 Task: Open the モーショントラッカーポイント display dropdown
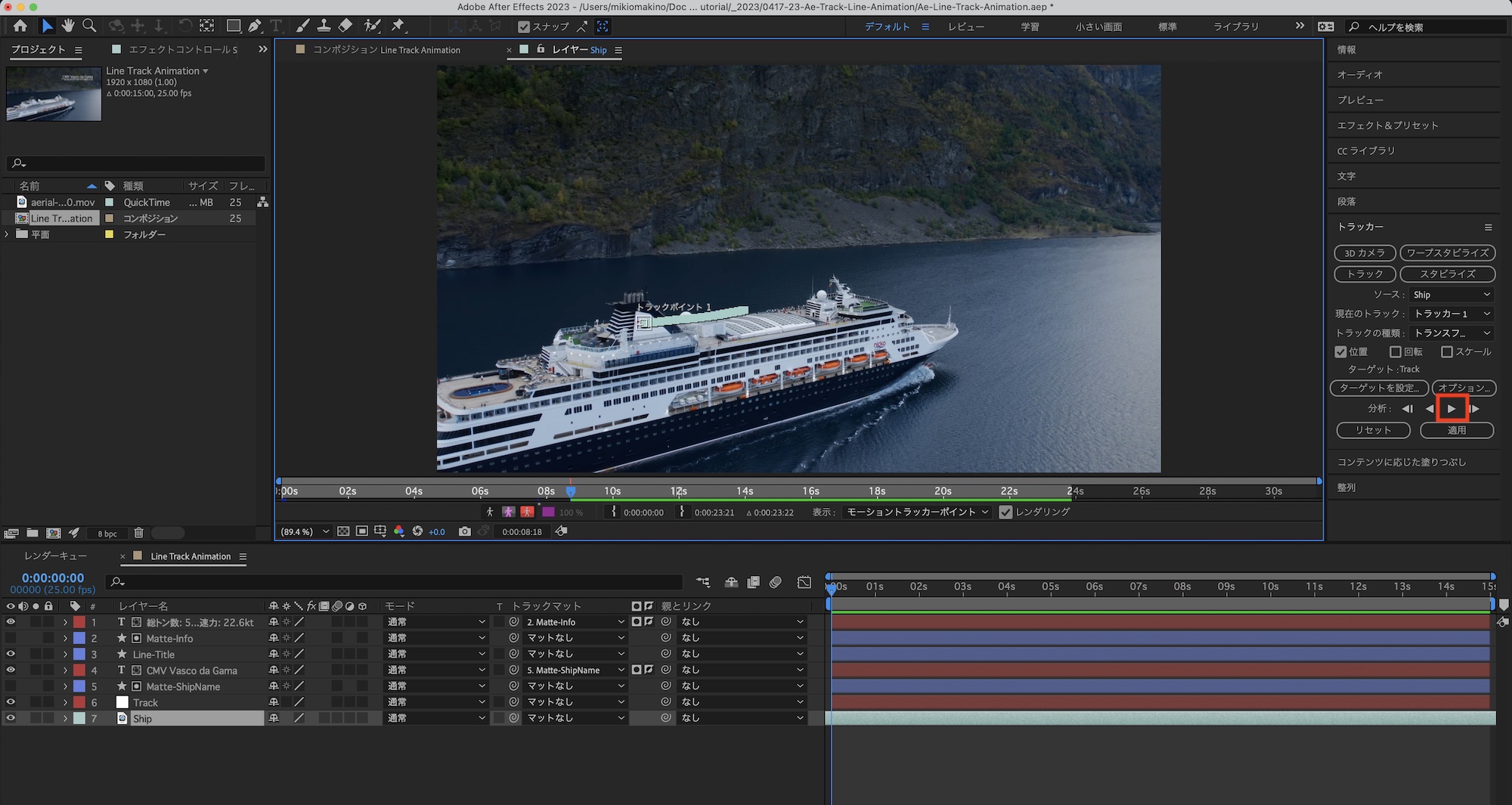917,512
